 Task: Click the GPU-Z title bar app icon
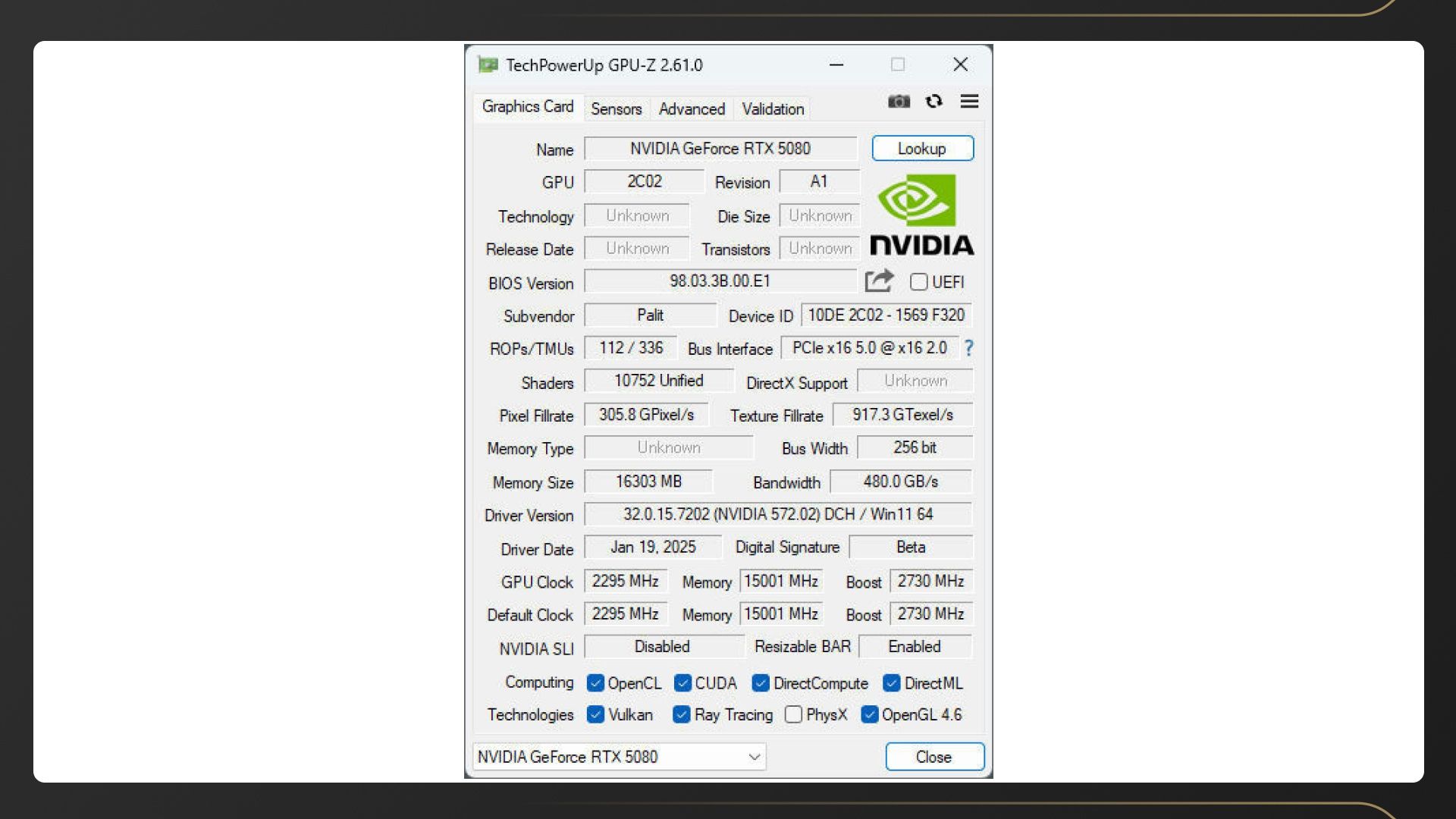tap(488, 65)
